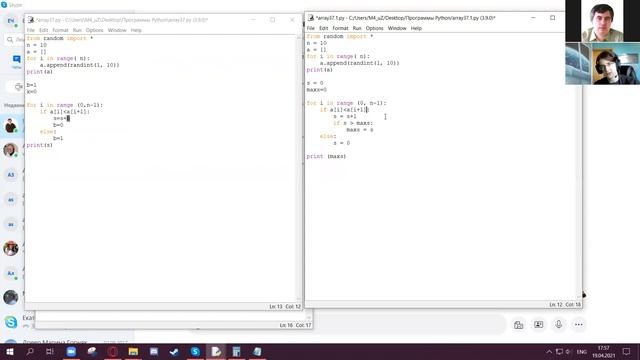Open Calculator from the taskbar
Screen dimensions: 640x360
pyautogui.click(x=236, y=351)
